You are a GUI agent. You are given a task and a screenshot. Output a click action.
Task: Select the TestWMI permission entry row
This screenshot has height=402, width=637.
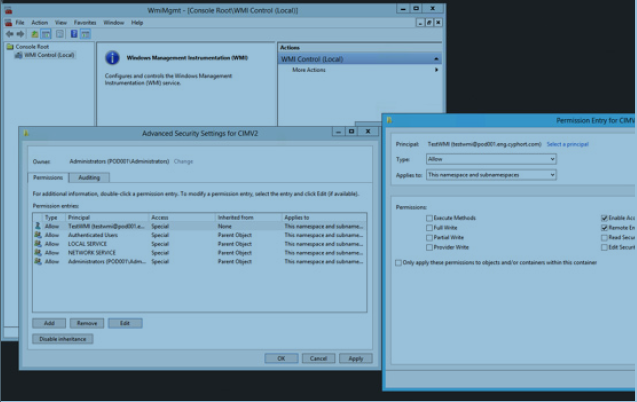[x=199, y=226]
